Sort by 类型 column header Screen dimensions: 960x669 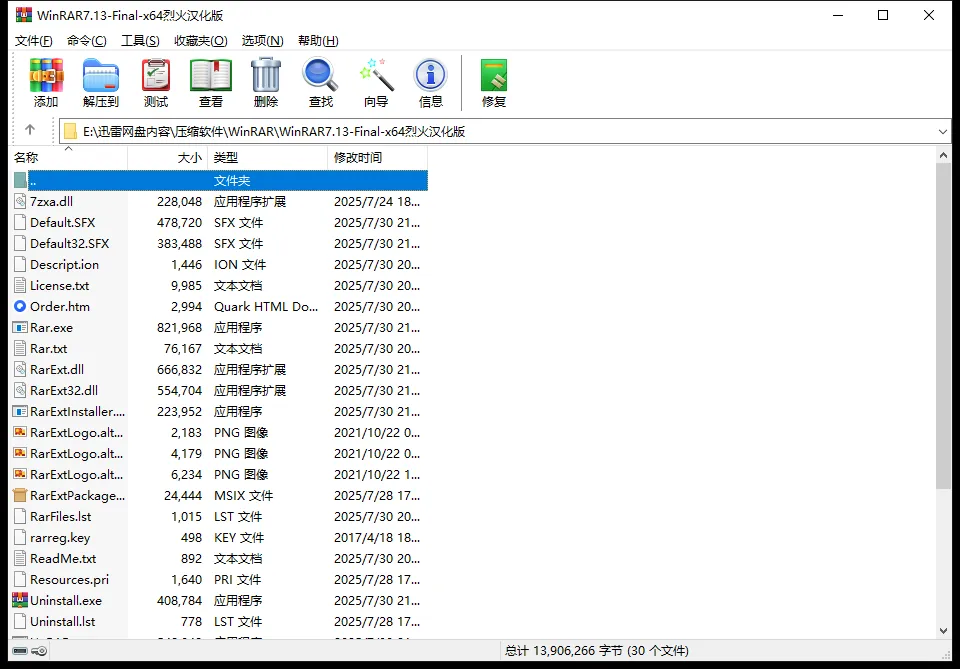coord(268,158)
